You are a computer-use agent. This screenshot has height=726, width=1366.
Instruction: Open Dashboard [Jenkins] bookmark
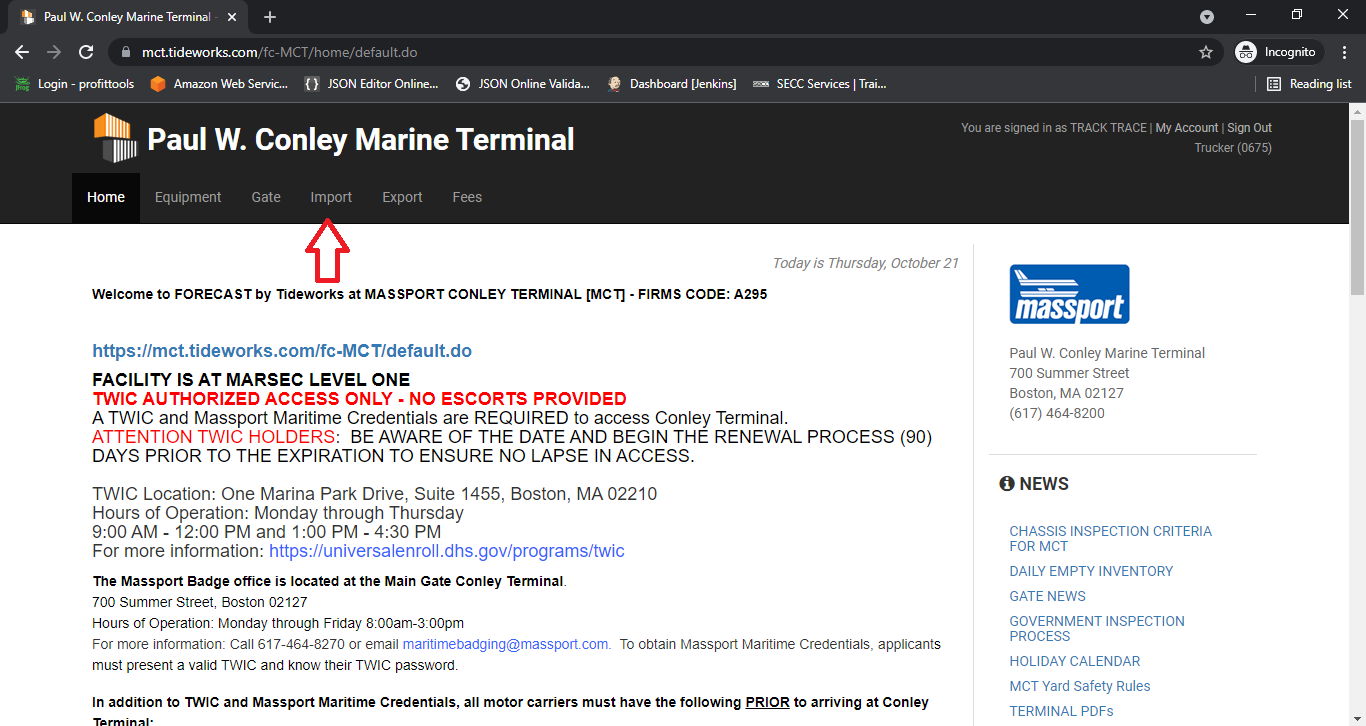tap(671, 84)
